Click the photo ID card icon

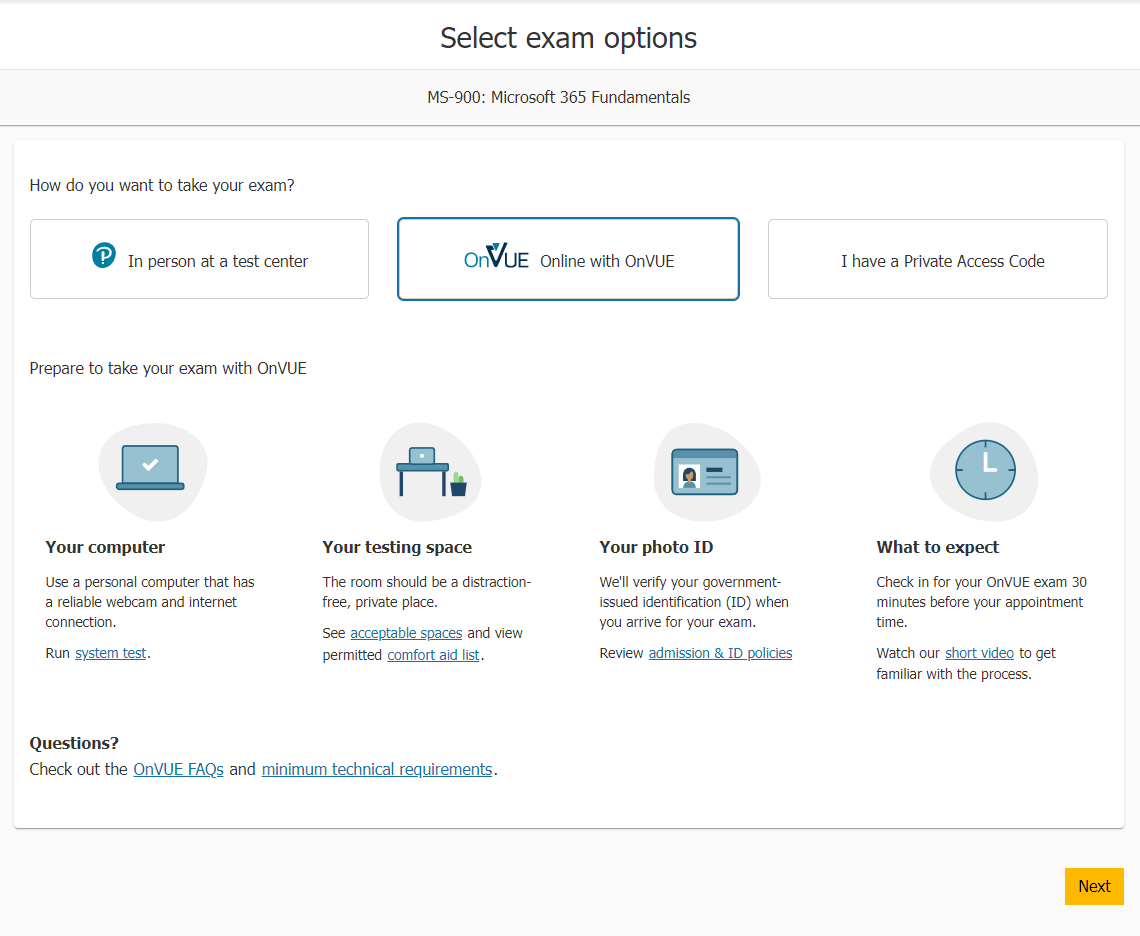[705, 472]
